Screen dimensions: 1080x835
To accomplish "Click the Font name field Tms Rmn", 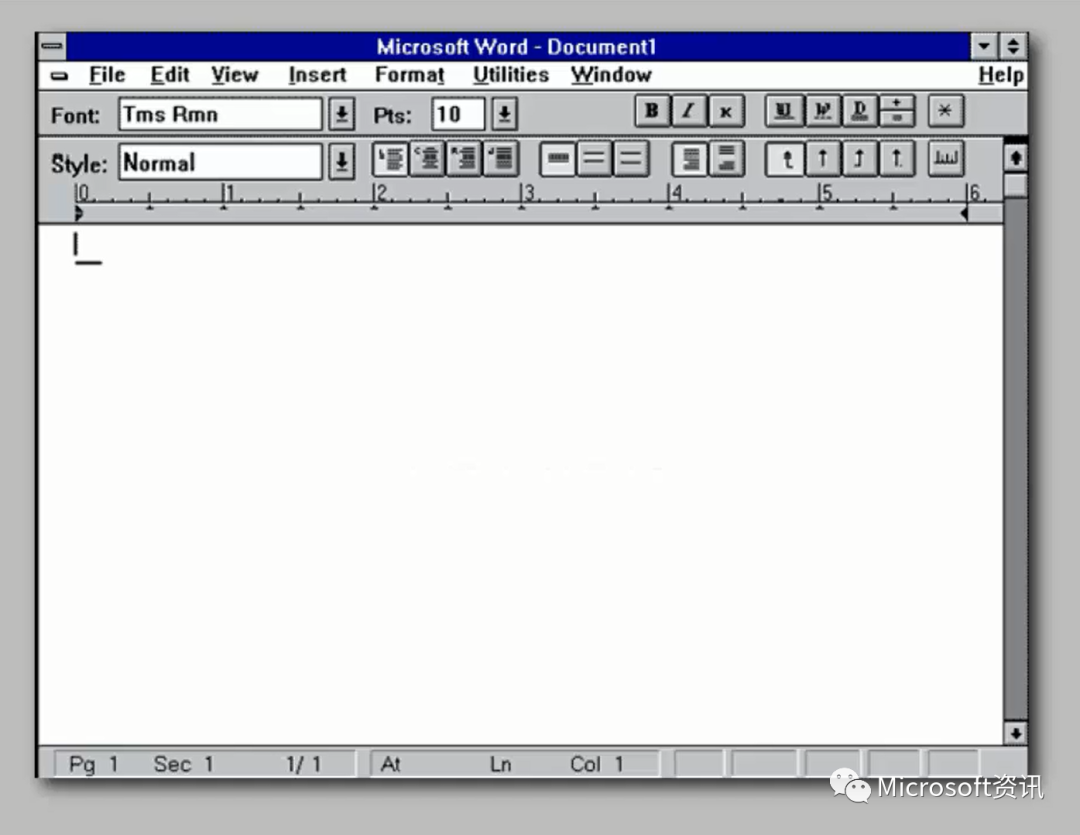I will [x=220, y=114].
